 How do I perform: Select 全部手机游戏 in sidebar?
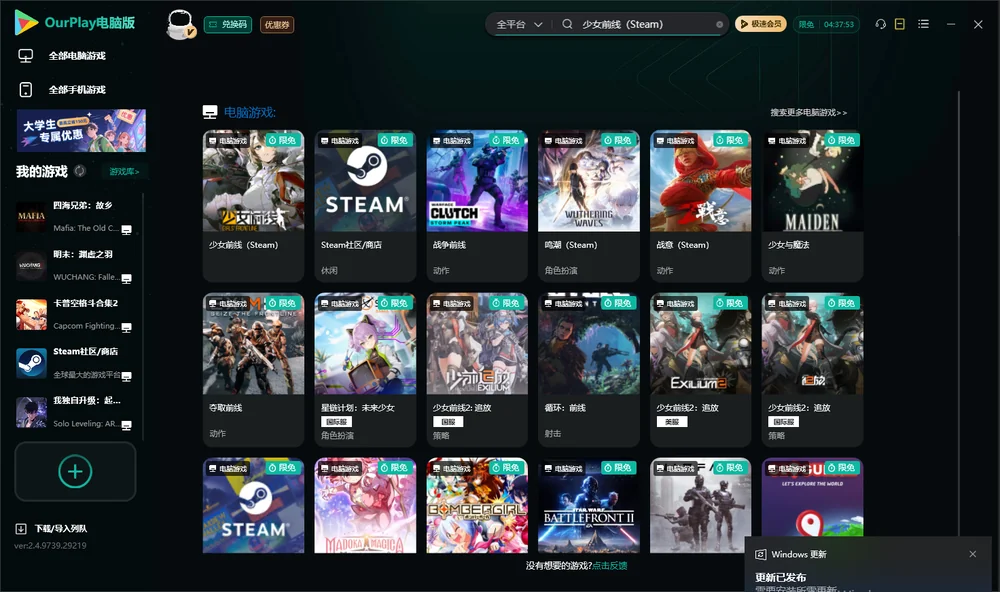[77, 89]
